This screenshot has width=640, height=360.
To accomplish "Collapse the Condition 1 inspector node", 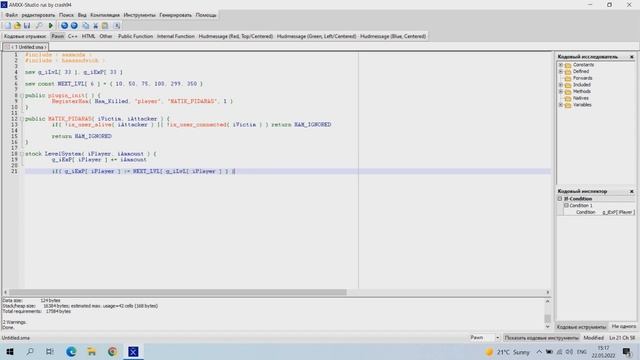I will (x=566, y=205).
